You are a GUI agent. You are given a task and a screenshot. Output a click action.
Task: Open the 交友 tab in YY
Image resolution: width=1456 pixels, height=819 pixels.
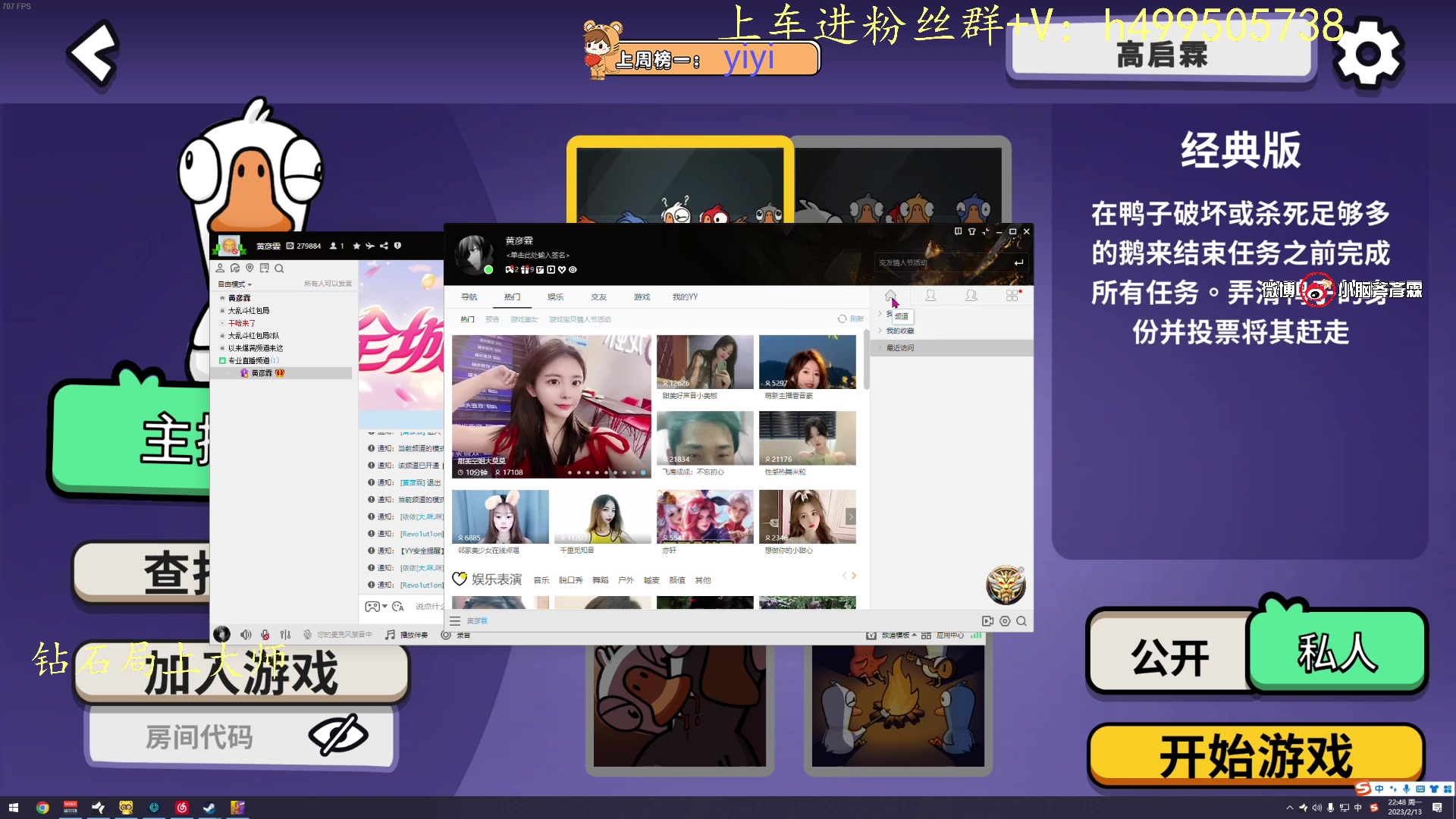tap(598, 297)
